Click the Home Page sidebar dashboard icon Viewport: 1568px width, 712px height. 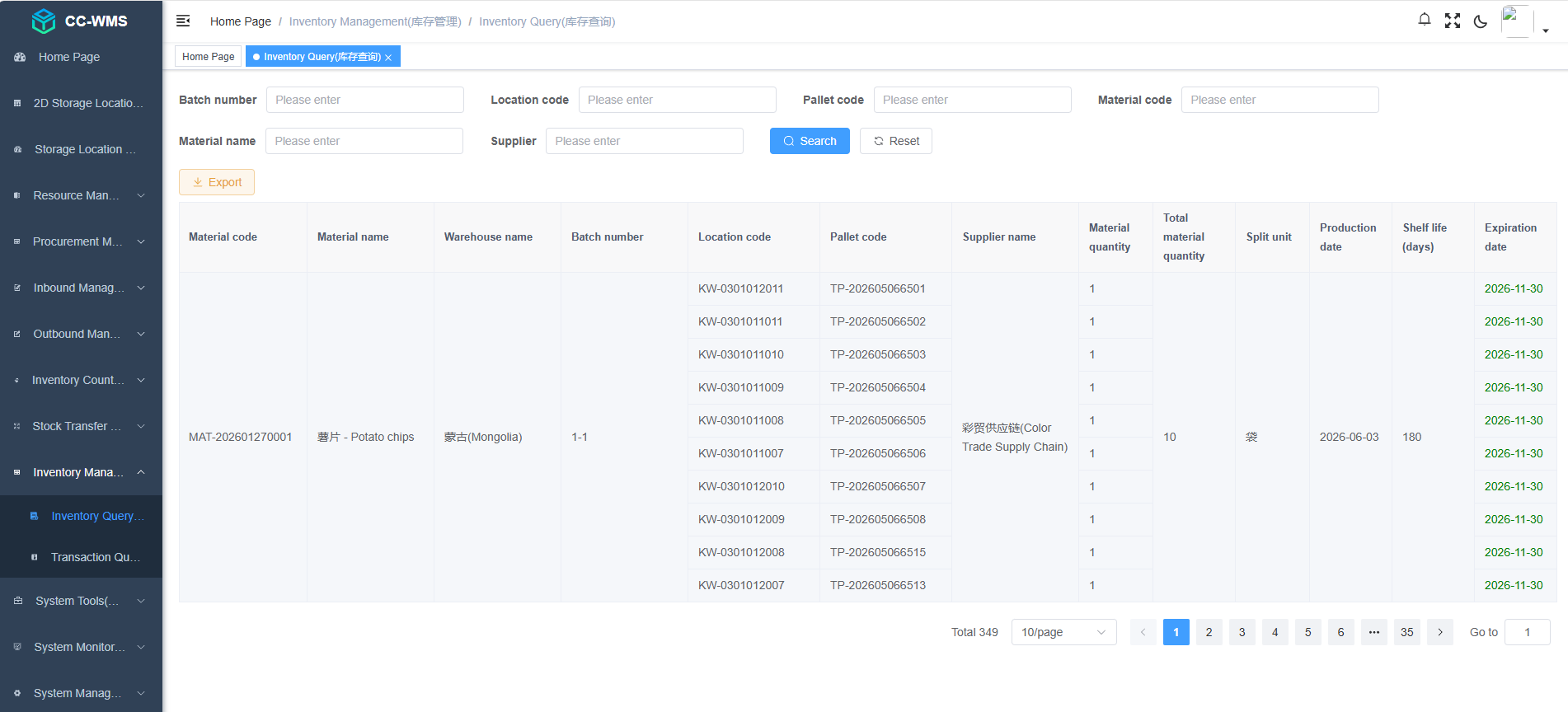tap(20, 57)
